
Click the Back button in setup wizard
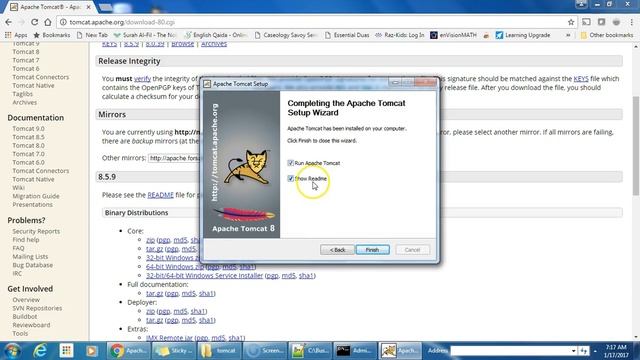point(337,250)
